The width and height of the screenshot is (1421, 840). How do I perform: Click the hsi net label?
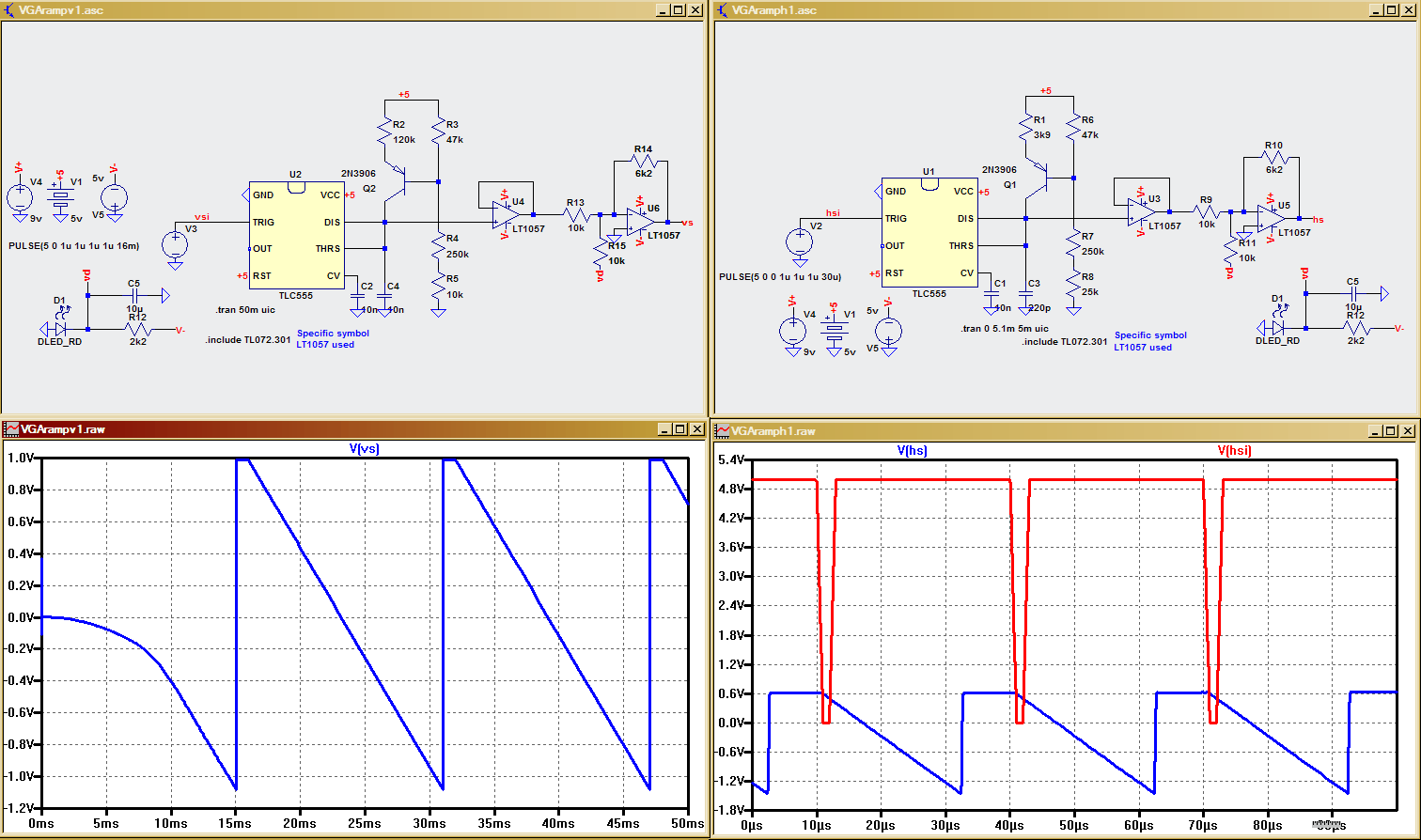[x=833, y=213]
